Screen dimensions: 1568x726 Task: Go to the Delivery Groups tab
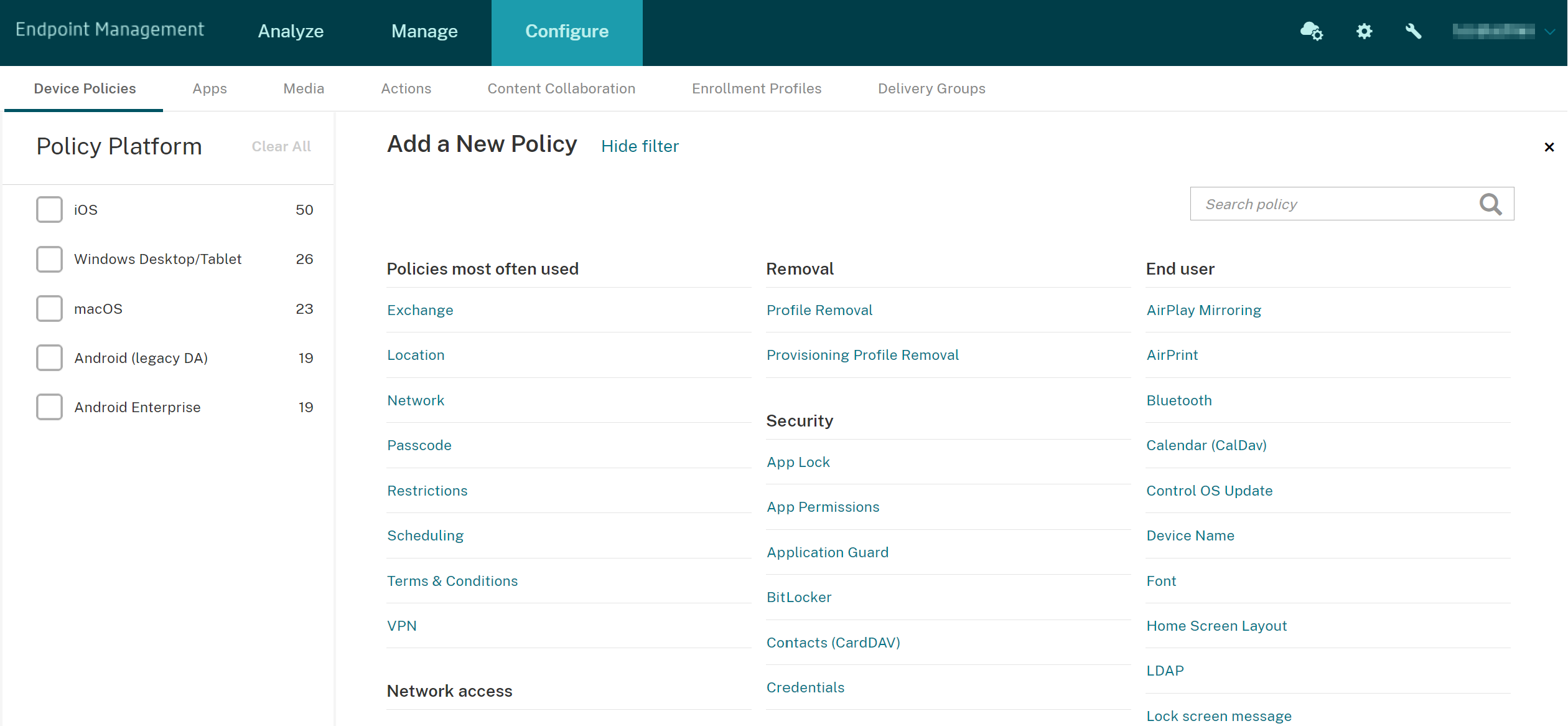pos(931,88)
